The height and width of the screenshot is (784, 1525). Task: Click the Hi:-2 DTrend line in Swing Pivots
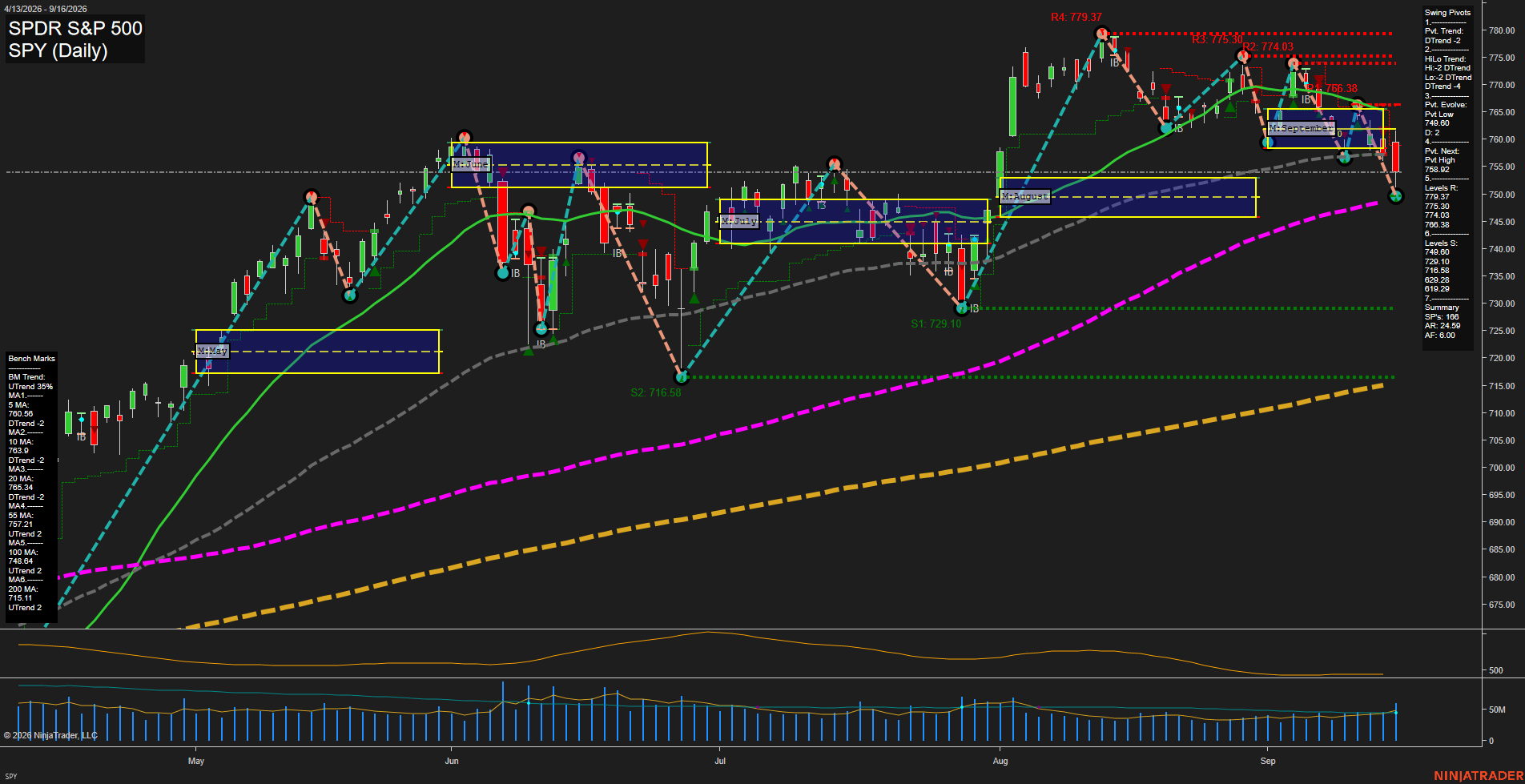[x=1447, y=68]
